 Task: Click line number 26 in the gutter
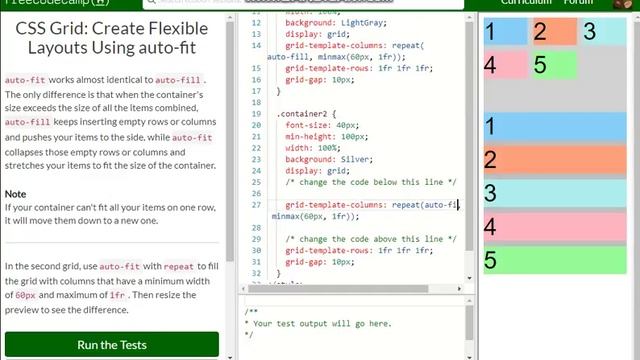pos(256,193)
